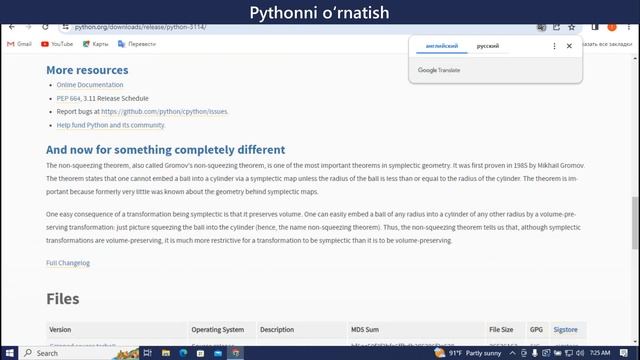This screenshot has width=640, height=360.
Task: Go back with the browser back arrow
Action: point(11,27)
